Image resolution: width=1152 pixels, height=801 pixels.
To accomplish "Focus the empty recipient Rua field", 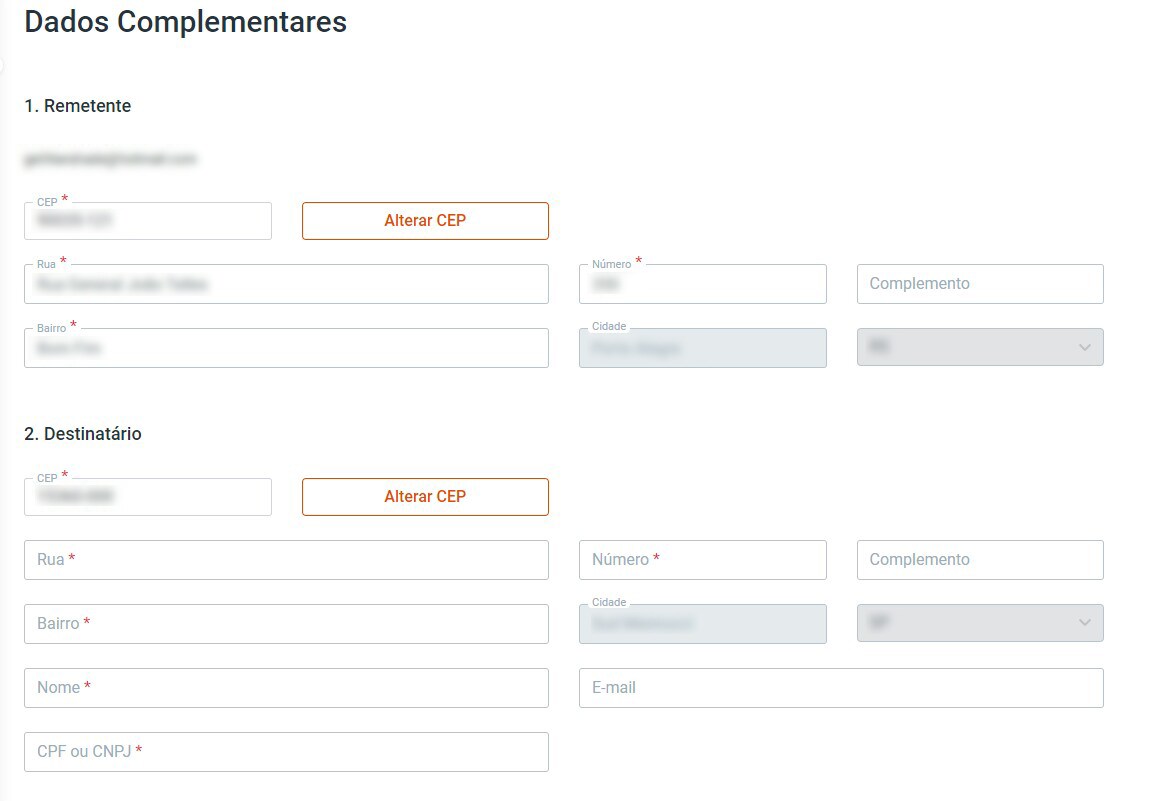I will (286, 560).
